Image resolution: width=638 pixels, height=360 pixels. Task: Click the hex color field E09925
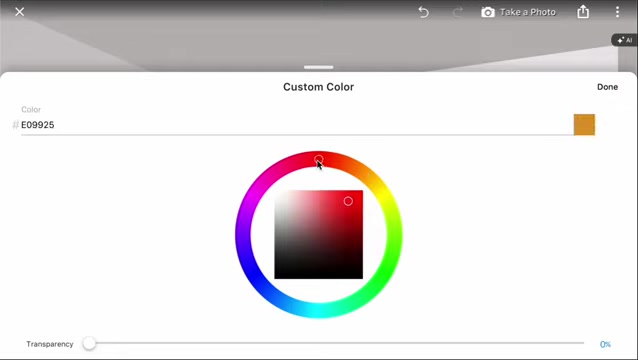pos(297,125)
